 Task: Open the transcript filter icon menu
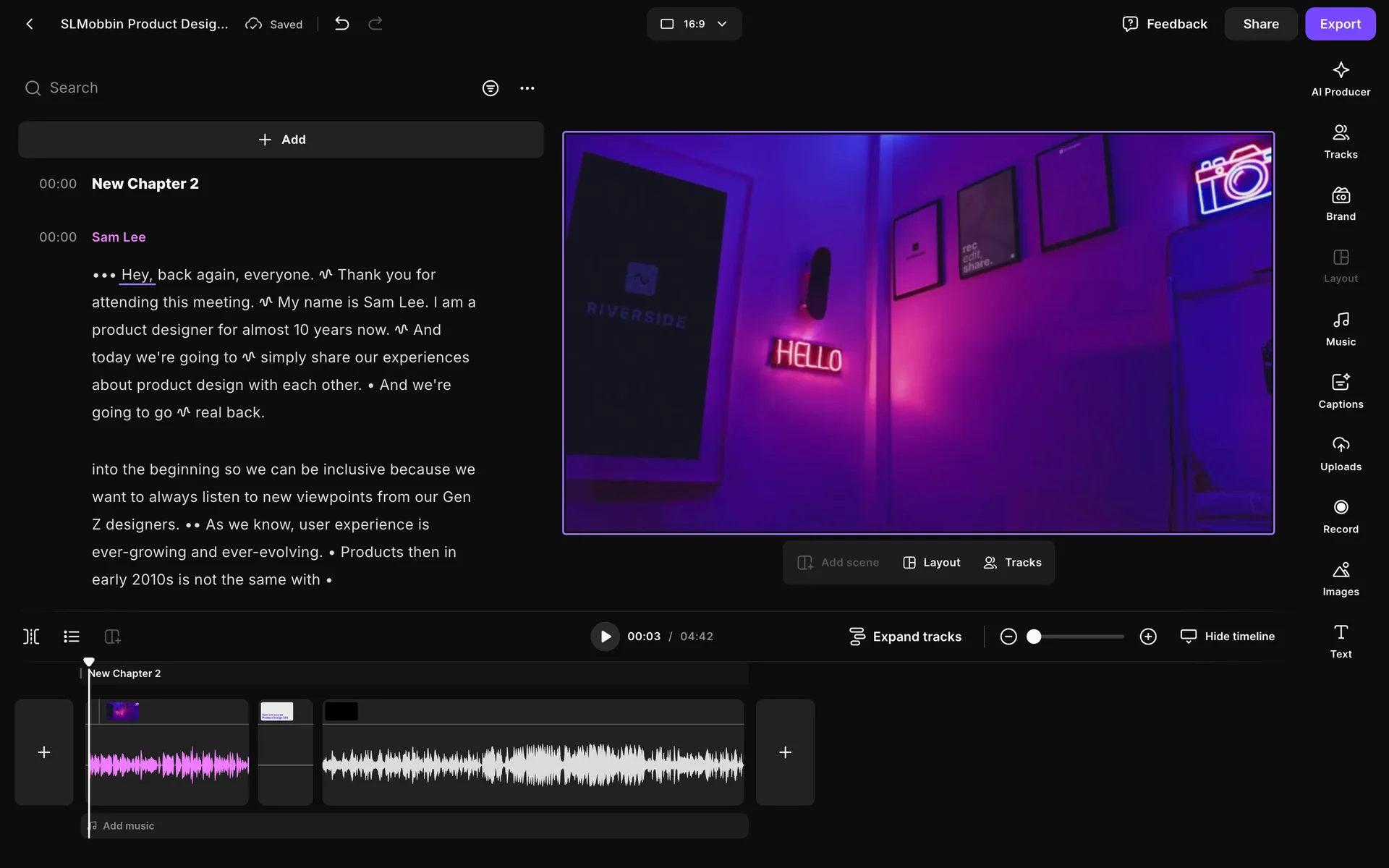point(490,88)
